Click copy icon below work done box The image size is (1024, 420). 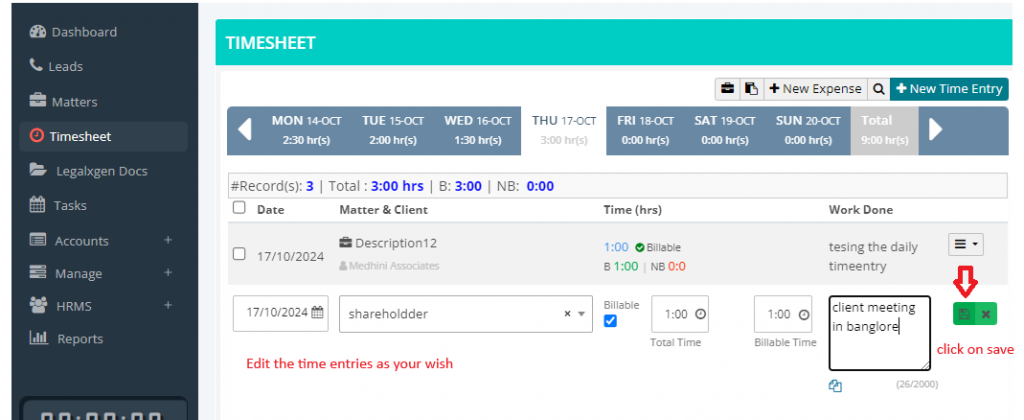[836, 387]
